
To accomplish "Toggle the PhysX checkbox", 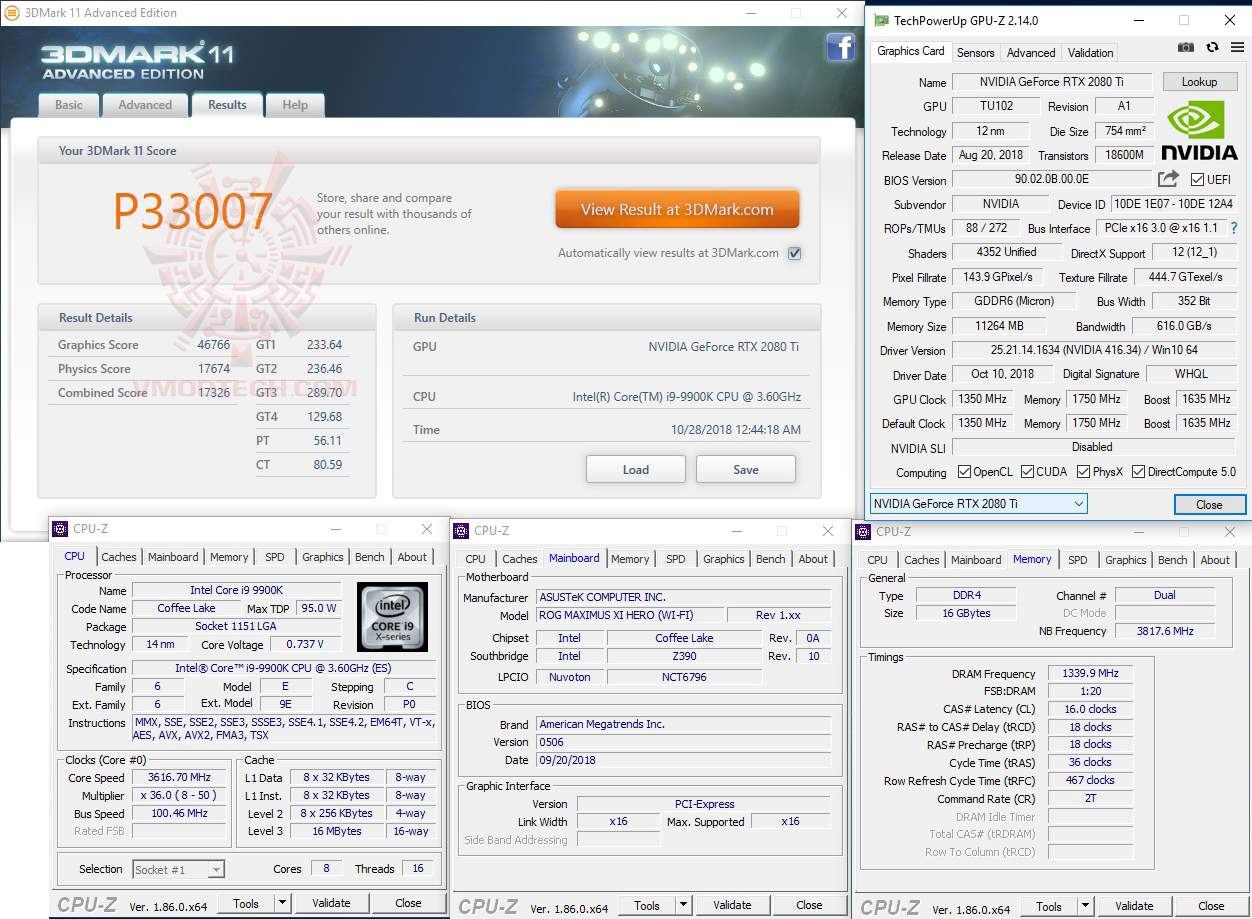I will pyautogui.click(x=1083, y=472).
